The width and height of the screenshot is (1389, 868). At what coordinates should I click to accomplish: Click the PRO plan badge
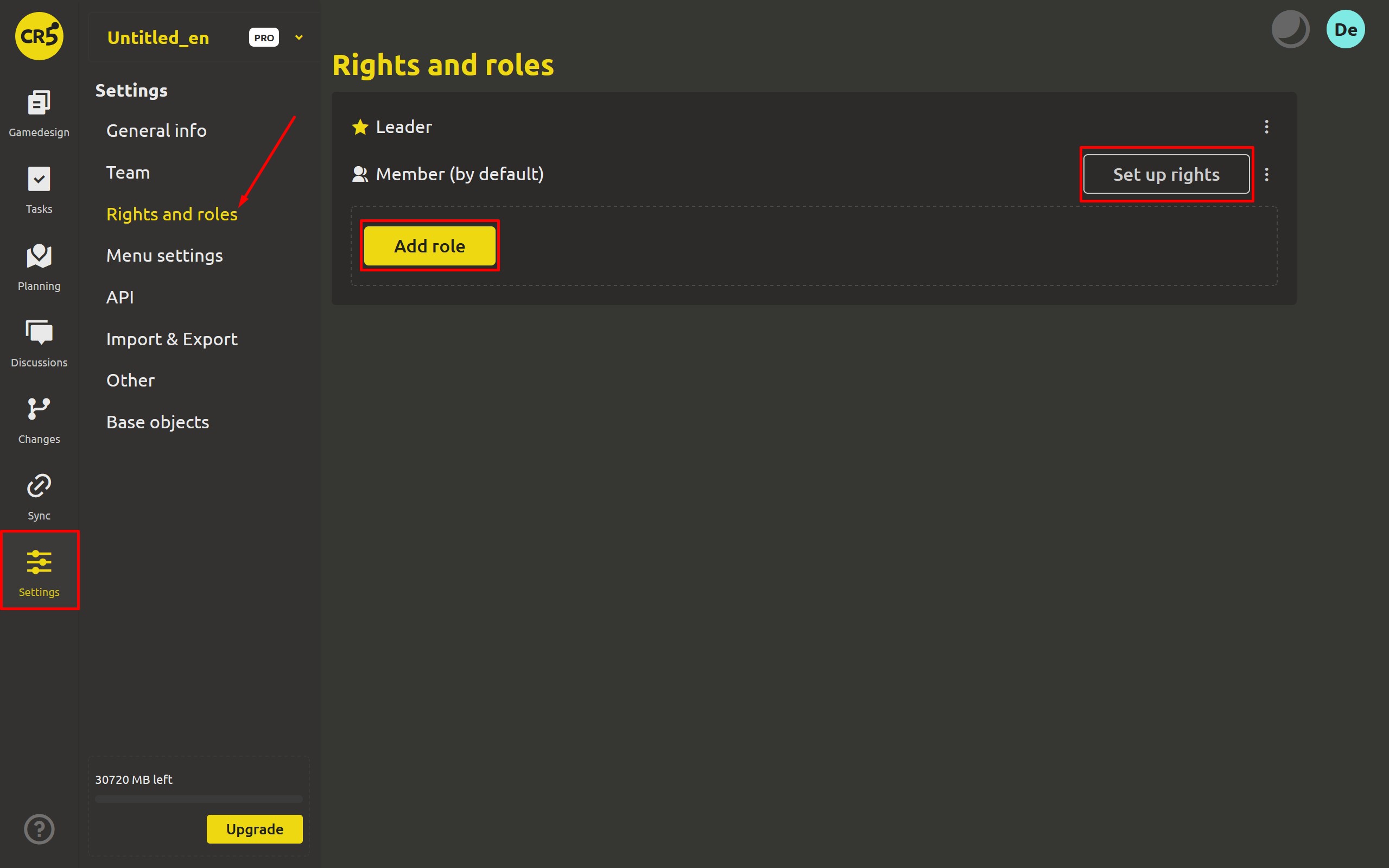(264, 37)
